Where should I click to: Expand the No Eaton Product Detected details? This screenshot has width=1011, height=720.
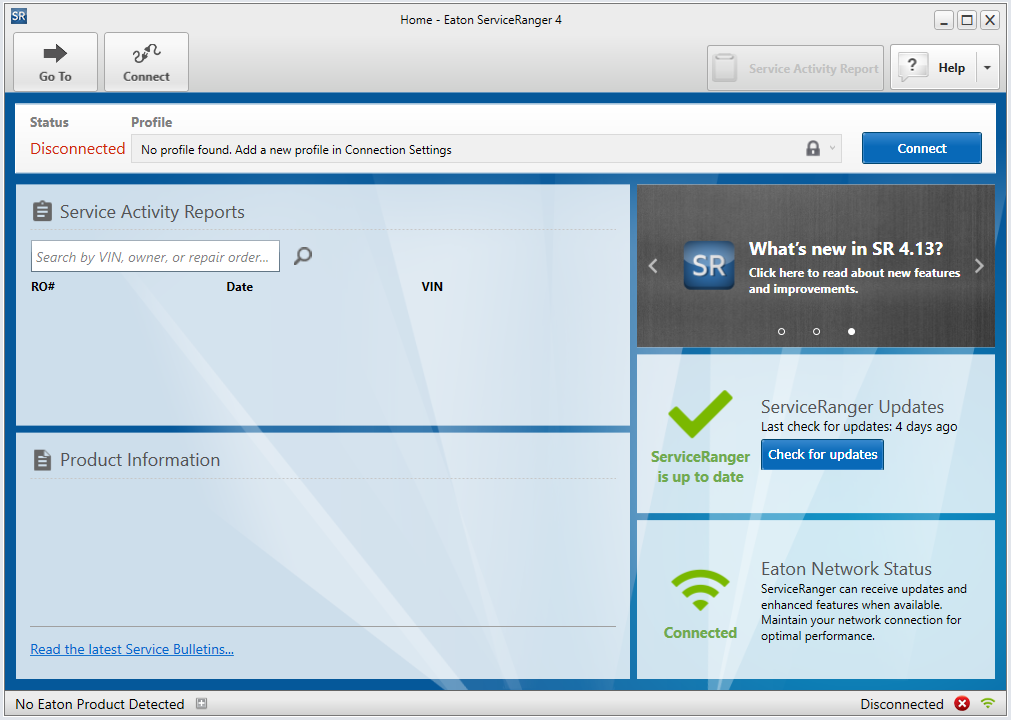coord(201,704)
